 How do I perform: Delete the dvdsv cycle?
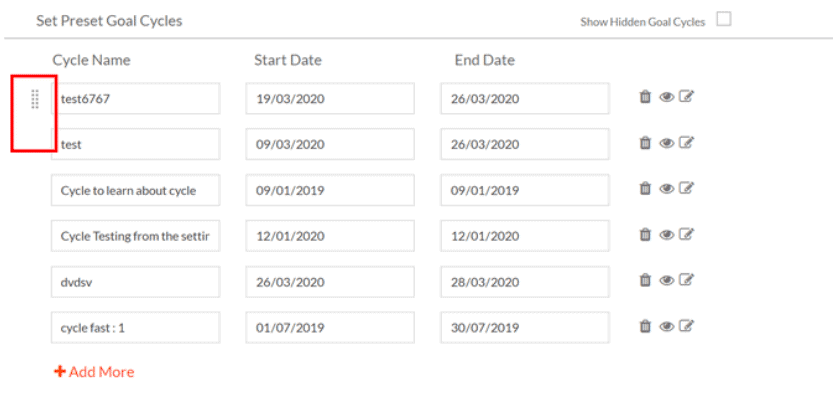tap(645, 279)
